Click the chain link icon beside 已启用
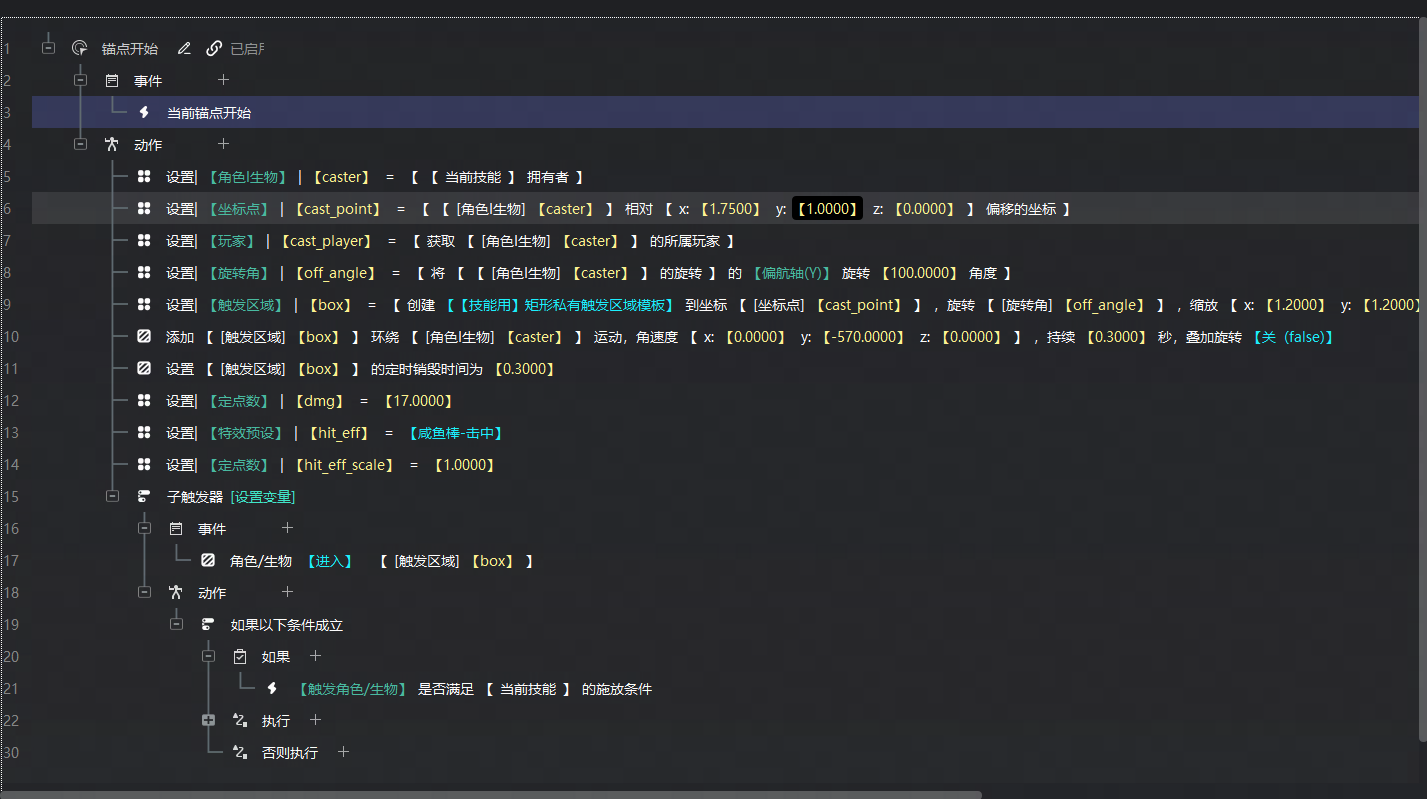The height and width of the screenshot is (799, 1427). [214, 48]
